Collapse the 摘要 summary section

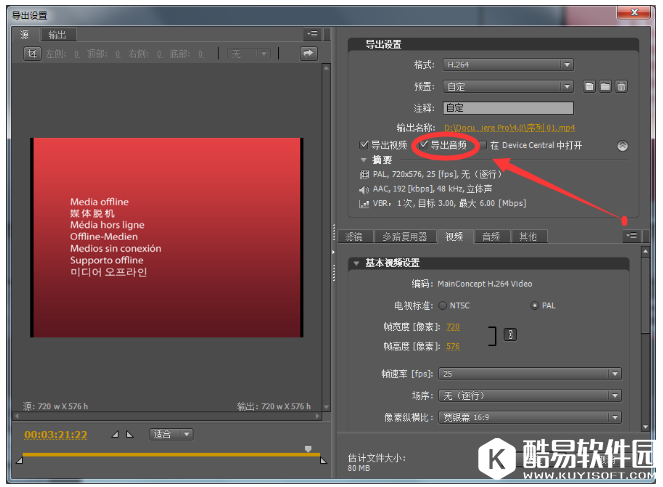[364, 159]
